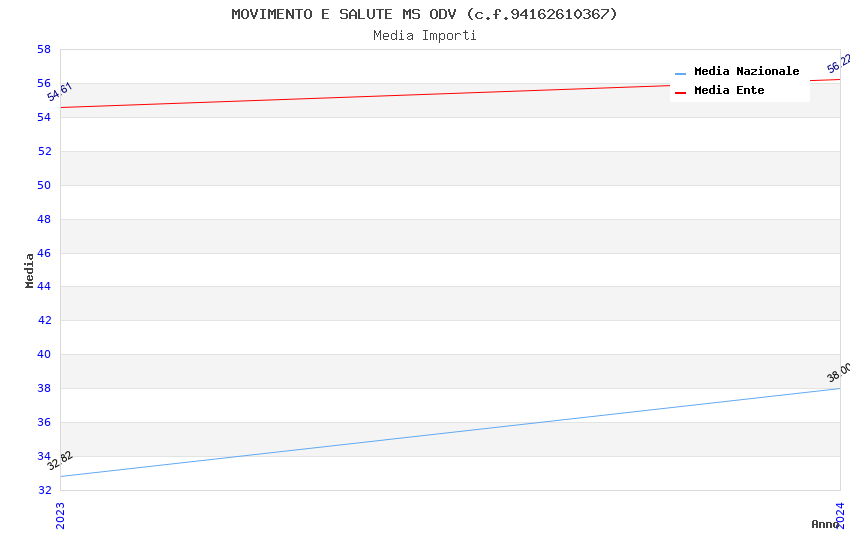Click the 32.82 data point label
This screenshot has width=850, height=550.
60,461
